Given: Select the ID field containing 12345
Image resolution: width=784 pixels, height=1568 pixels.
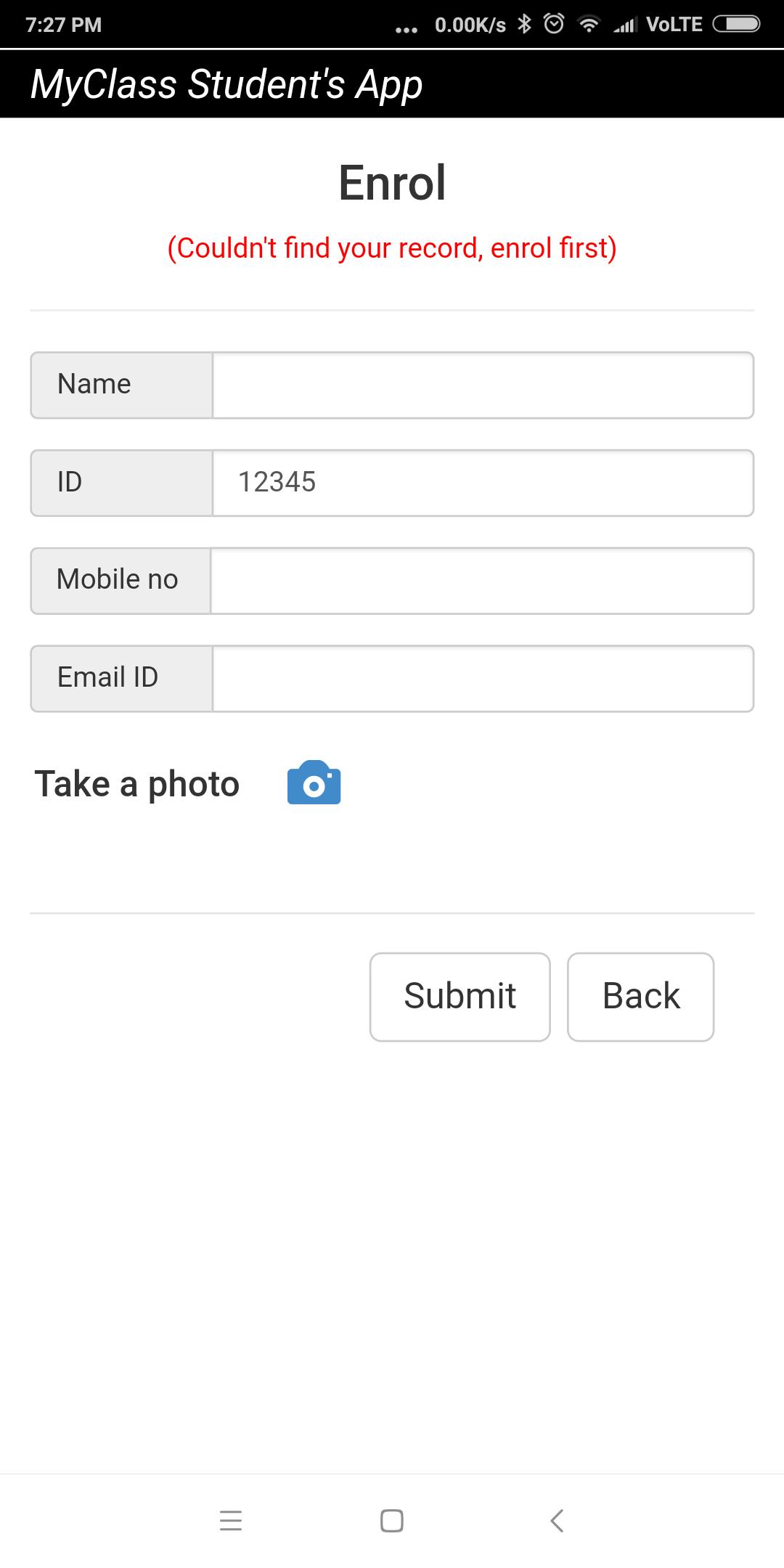Looking at the screenshot, I should (x=482, y=483).
